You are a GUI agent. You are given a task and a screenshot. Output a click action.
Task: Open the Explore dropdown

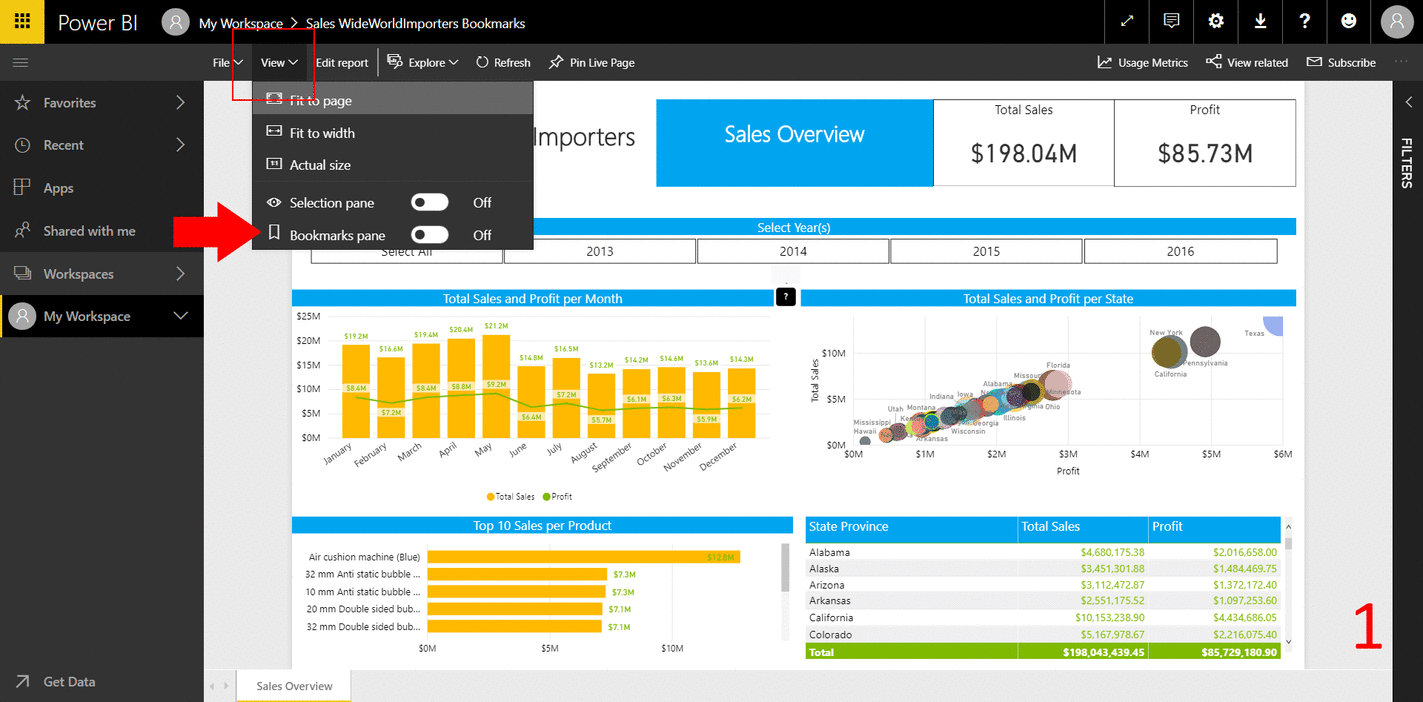[x=422, y=62]
